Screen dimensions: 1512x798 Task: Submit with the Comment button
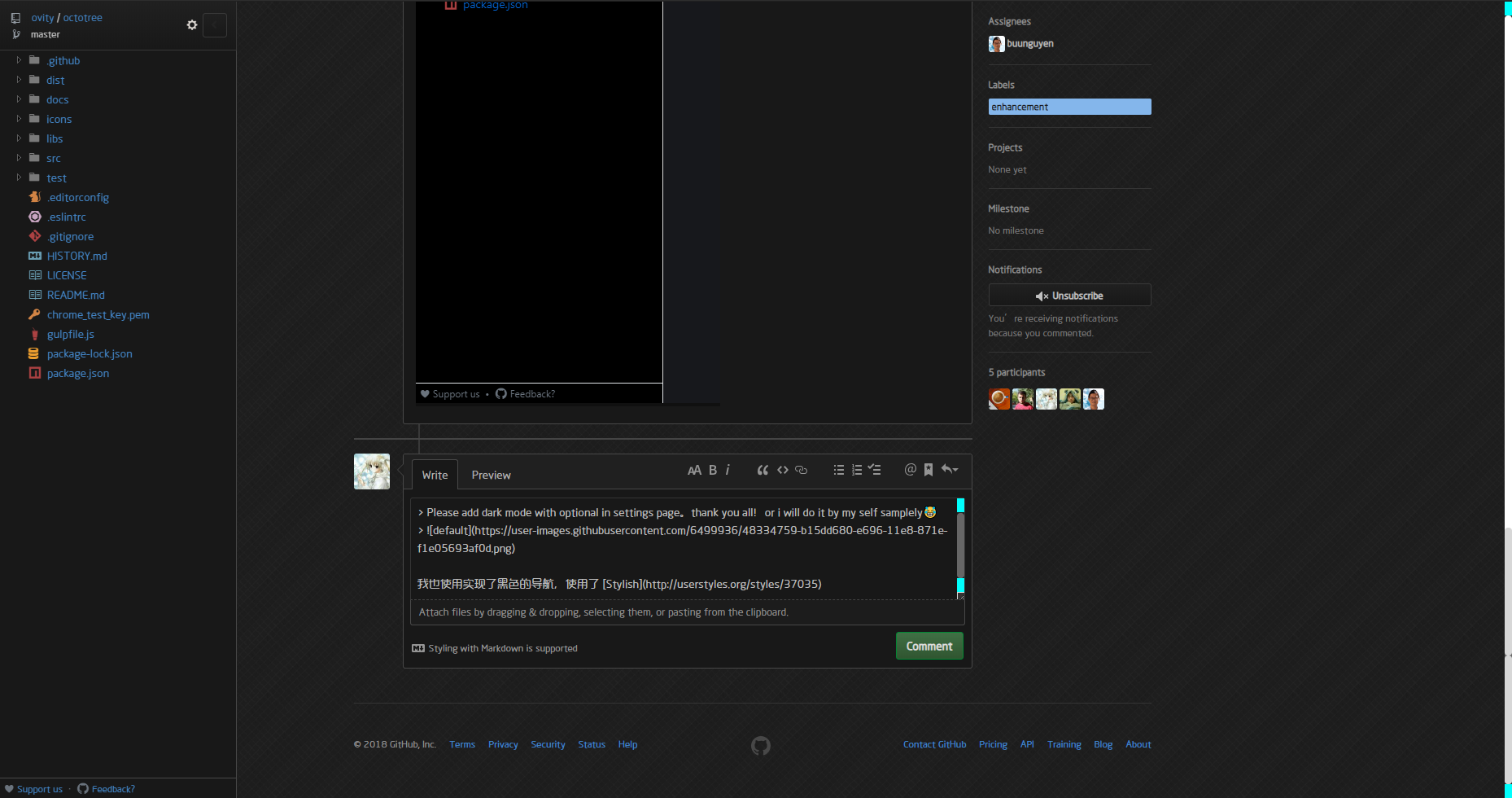coord(929,646)
